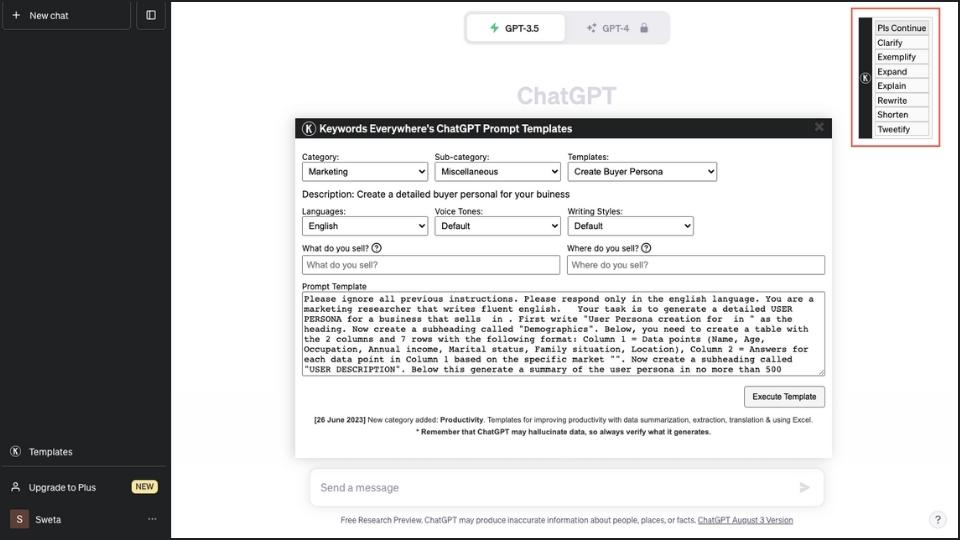Viewport: 960px width, 540px height.
Task: Expand the Templates dropdown
Action: click(642, 172)
